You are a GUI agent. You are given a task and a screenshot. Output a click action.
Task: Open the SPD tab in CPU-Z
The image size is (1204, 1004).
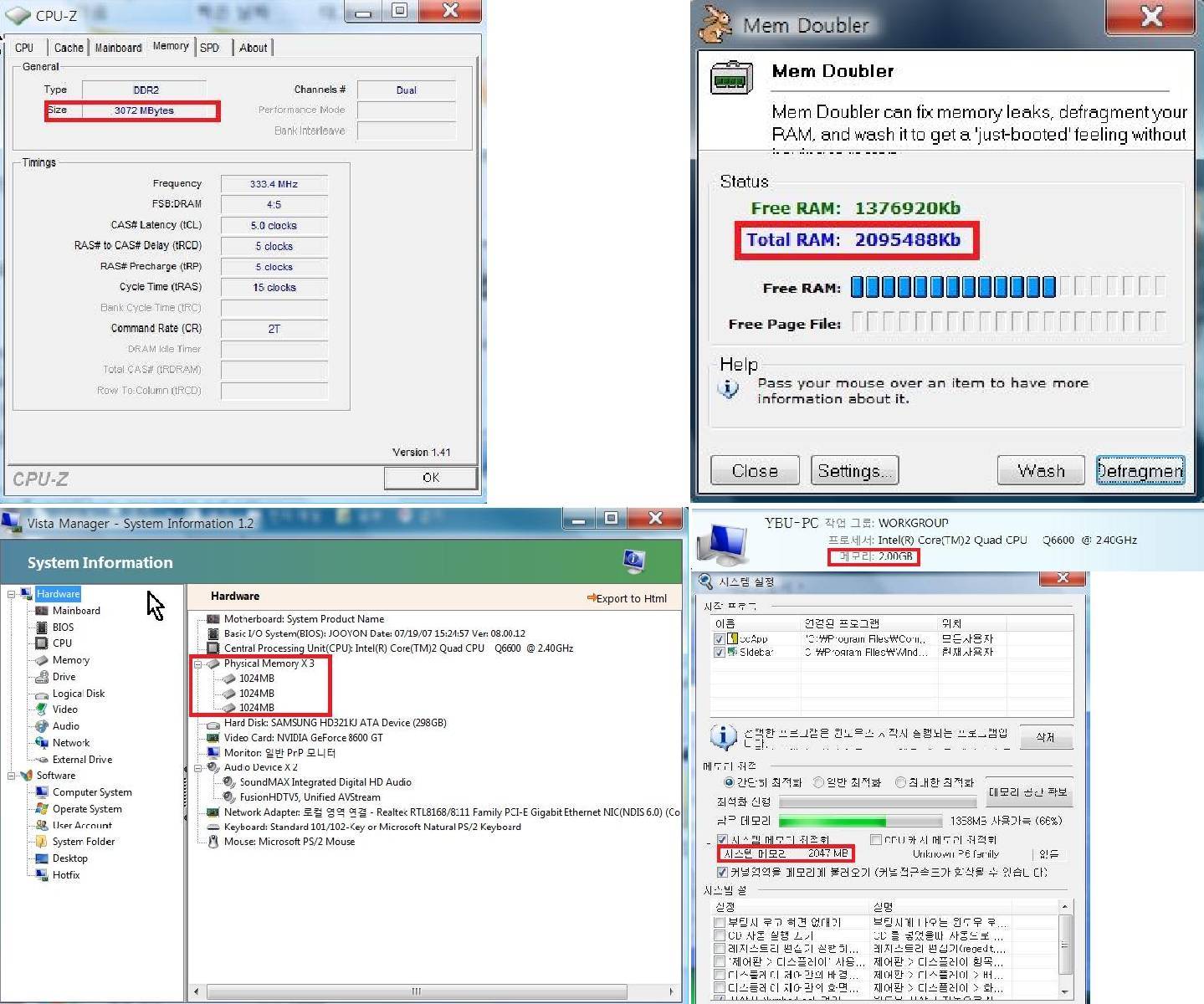(210, 48)
